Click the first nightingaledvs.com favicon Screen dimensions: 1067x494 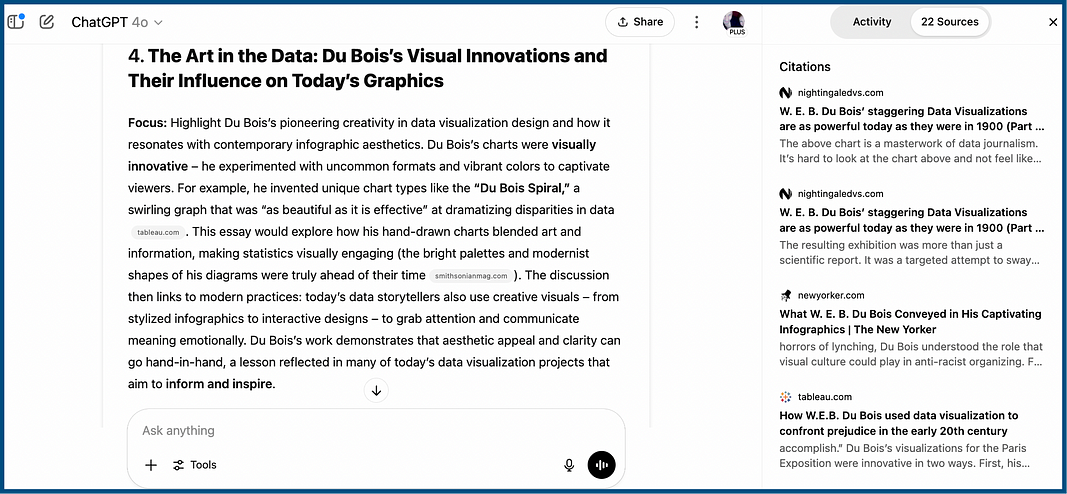pyautogui.click(x=786, y=93)
